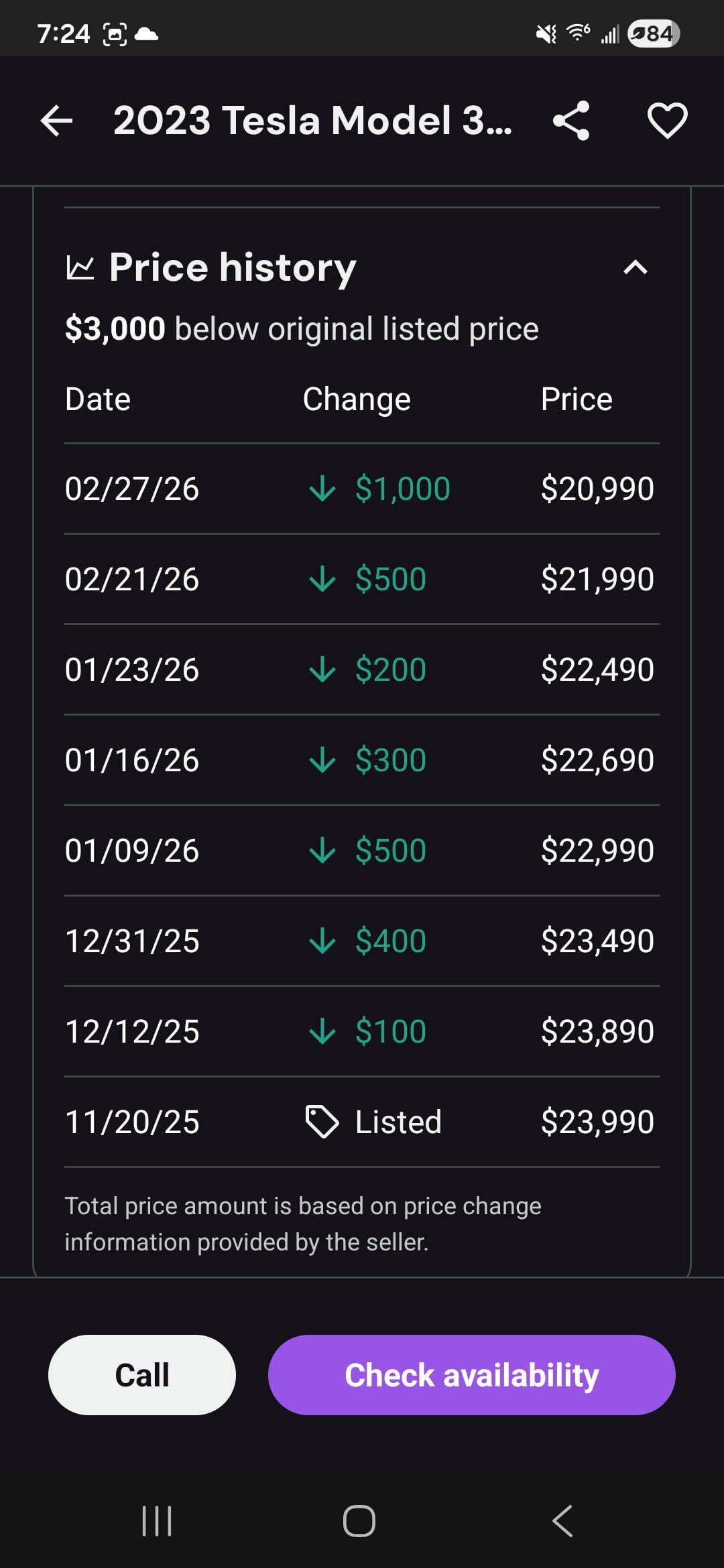The width and height of the screenshot is (724, 1568).
Task: Tap the Price column header
Action: (x=577, y=399)
